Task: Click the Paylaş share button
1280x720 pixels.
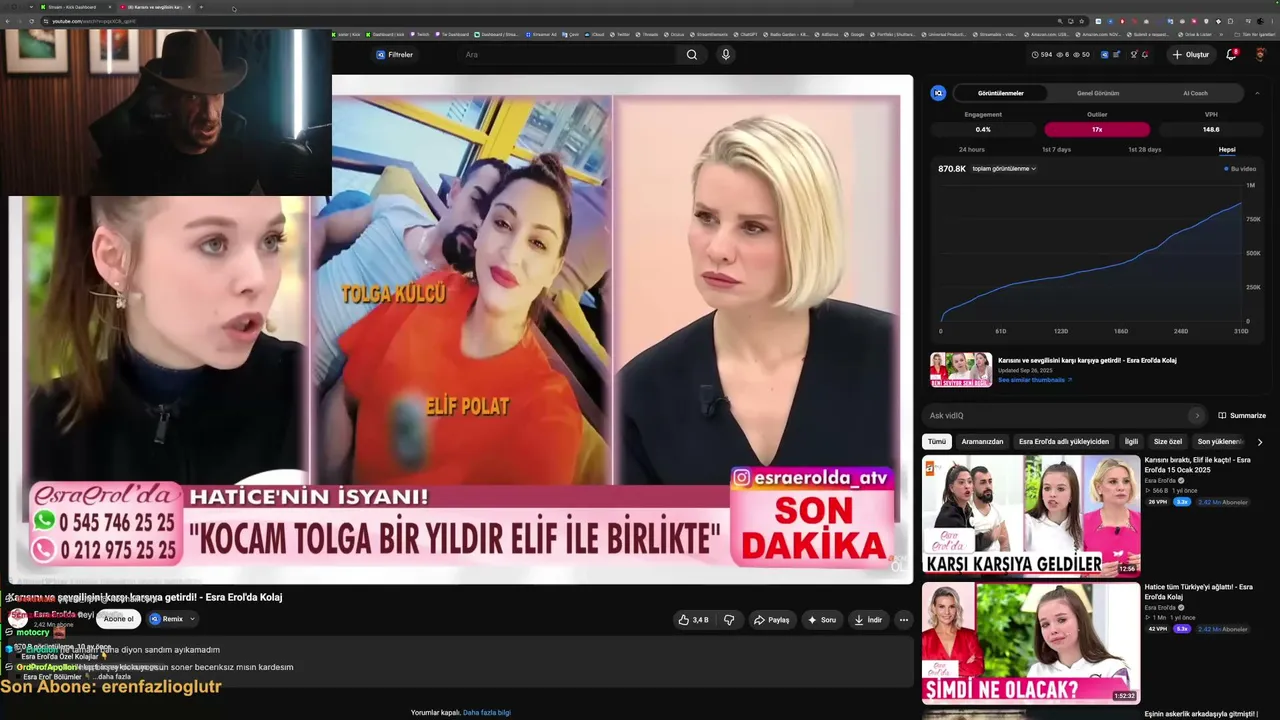Action: [x=771, y=620]
